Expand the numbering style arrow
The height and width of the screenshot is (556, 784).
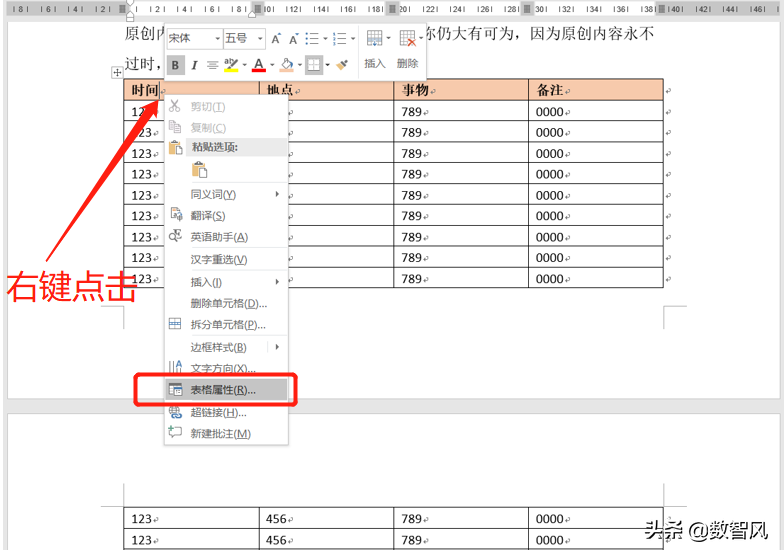click(352, 38)
